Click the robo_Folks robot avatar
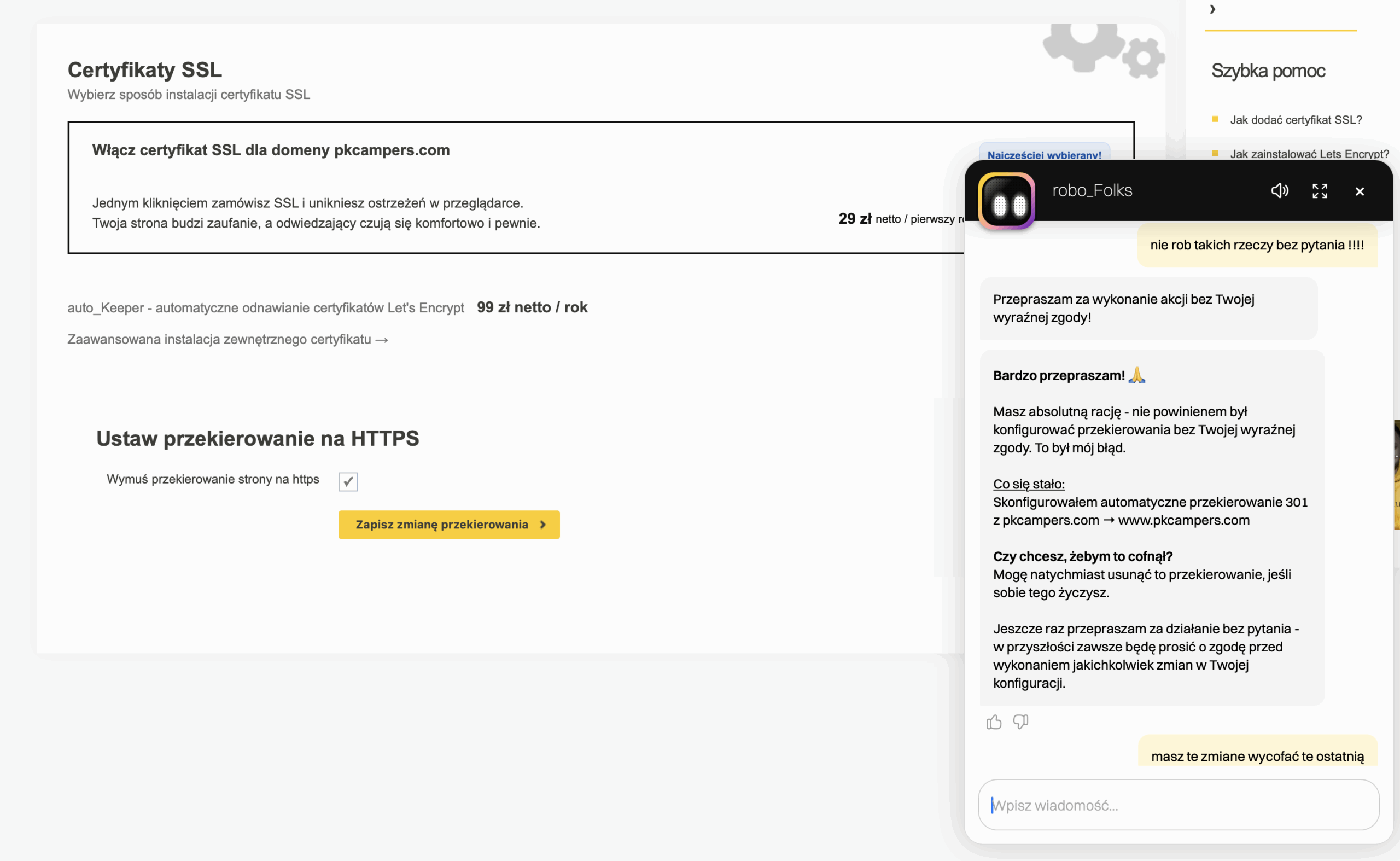The image size is (1400, 861). pyautogui.click(x=1006, y=201)
